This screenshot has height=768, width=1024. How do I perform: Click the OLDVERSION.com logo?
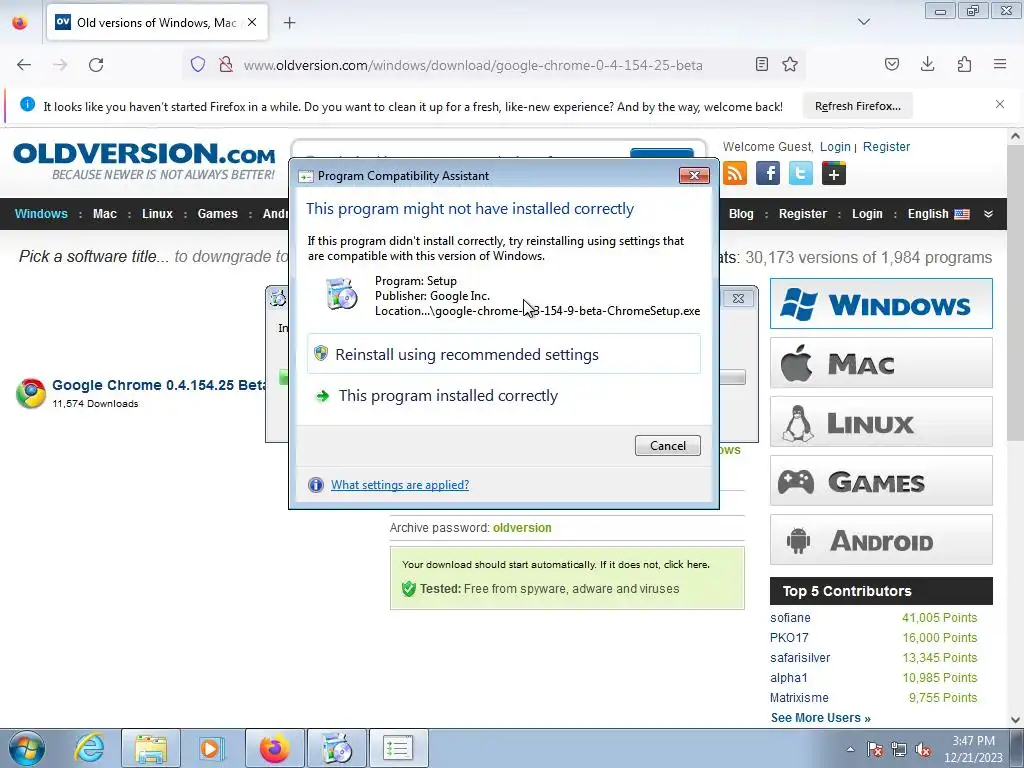(x=144, y=161)
